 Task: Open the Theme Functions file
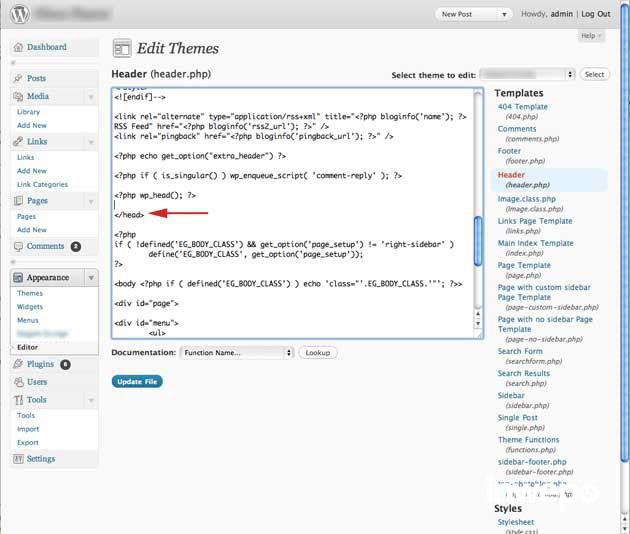pos(528,440)
